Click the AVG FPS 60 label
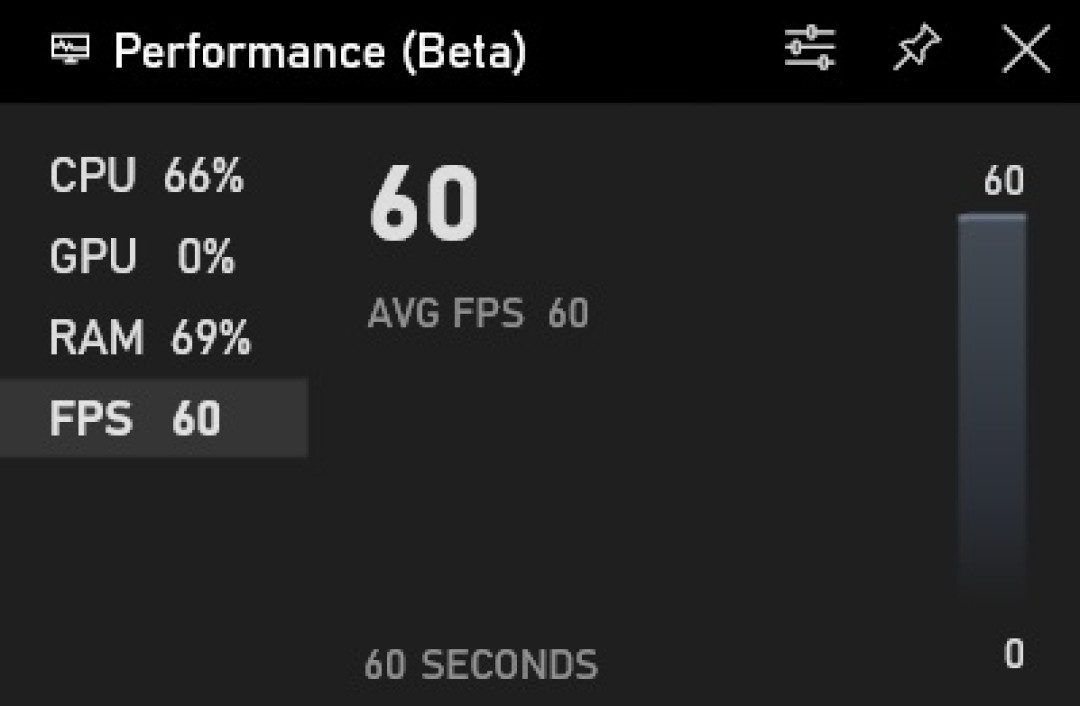This screenshot has height=706, width=1080. [478, 314]
